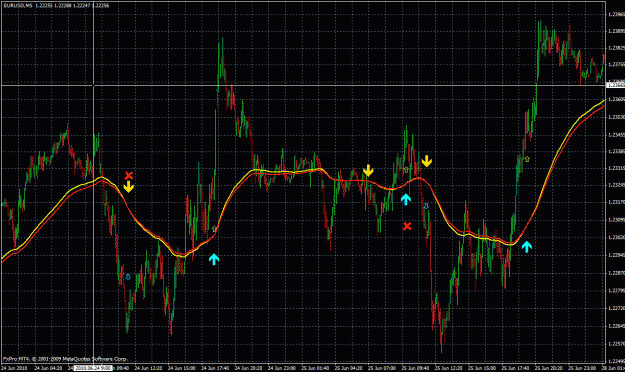Click the crosshair date label 2010.06.24 9:00
625x372 pixels.
93,368
